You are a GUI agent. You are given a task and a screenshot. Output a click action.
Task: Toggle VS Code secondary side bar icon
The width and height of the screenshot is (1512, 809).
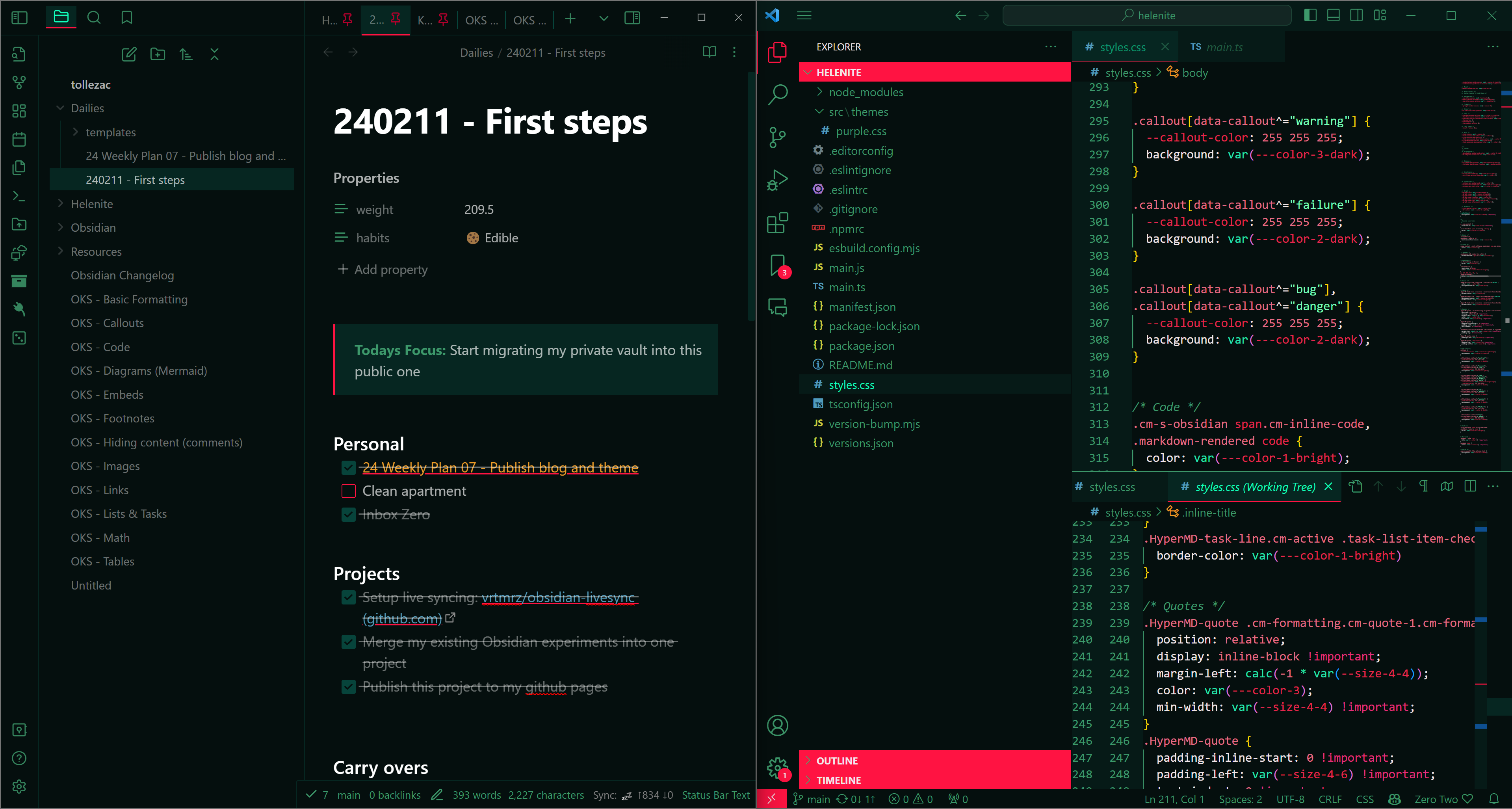click(1356, 15)
